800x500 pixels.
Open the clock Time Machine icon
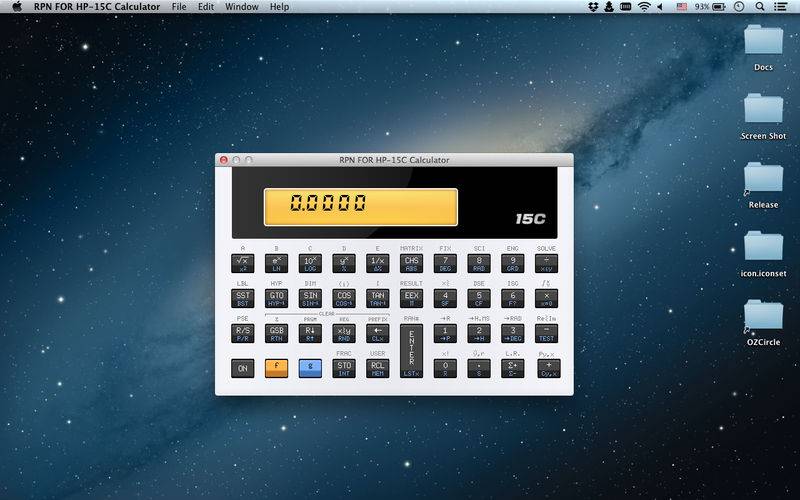(739, 7)
